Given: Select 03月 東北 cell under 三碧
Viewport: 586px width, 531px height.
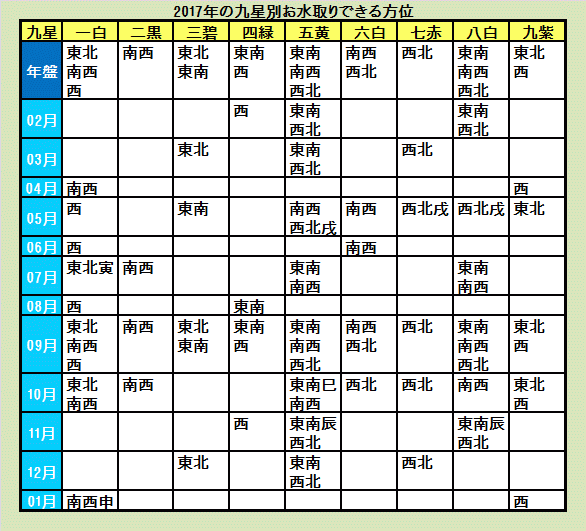Looking at the screenshot, I should click(x=201, y=158).
